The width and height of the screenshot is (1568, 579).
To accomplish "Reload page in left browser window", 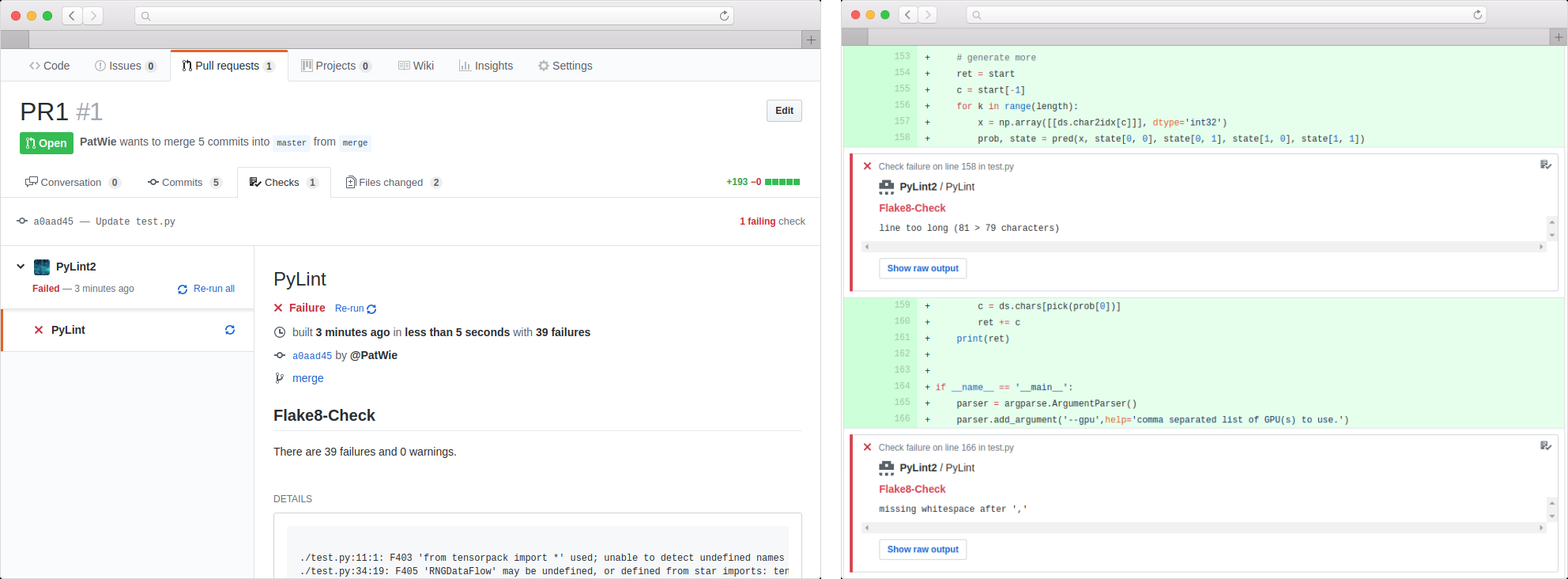I will [x=724, y=16].
